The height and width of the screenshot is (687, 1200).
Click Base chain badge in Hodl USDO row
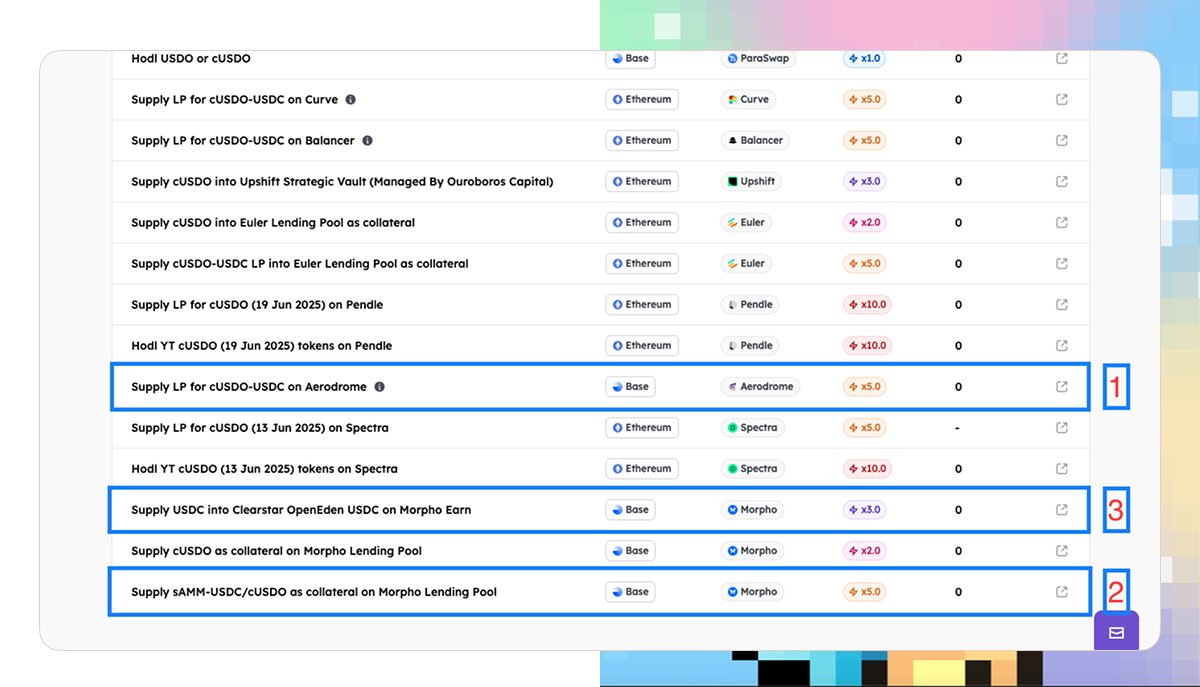tap(631, 58)
